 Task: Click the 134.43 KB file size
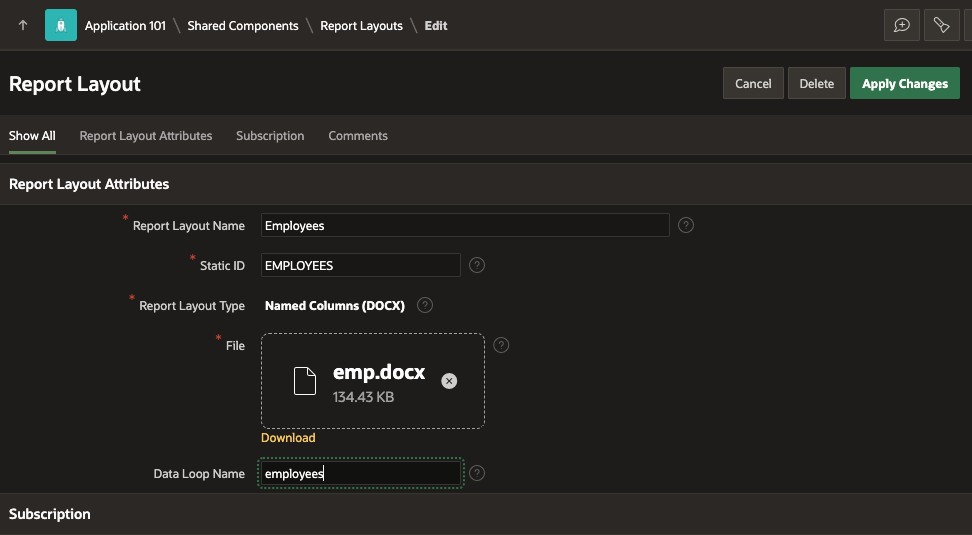click(x=363, y=397)
